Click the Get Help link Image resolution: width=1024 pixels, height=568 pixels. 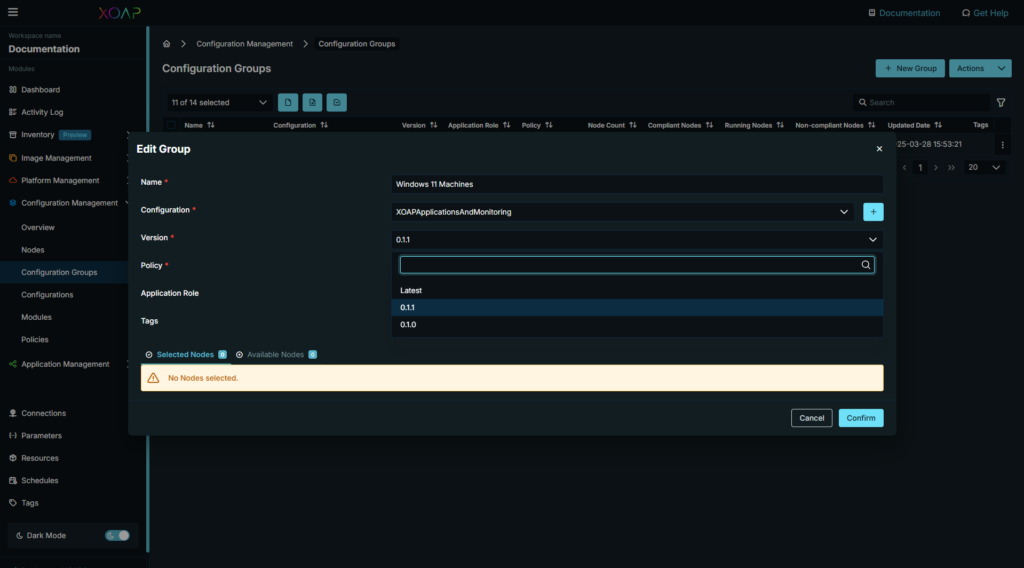tap(984, 13)
